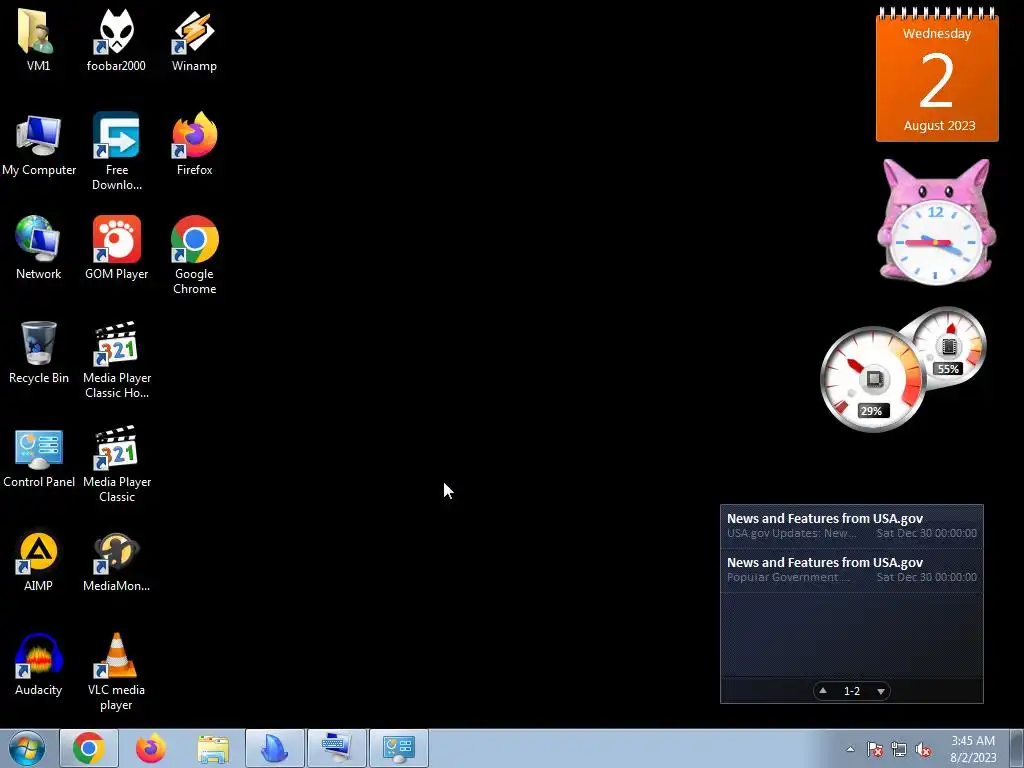The height and width of the screenshot is (768, 1024).
Task: Open Chrome from the taskbar
Action: pos(89,748)
